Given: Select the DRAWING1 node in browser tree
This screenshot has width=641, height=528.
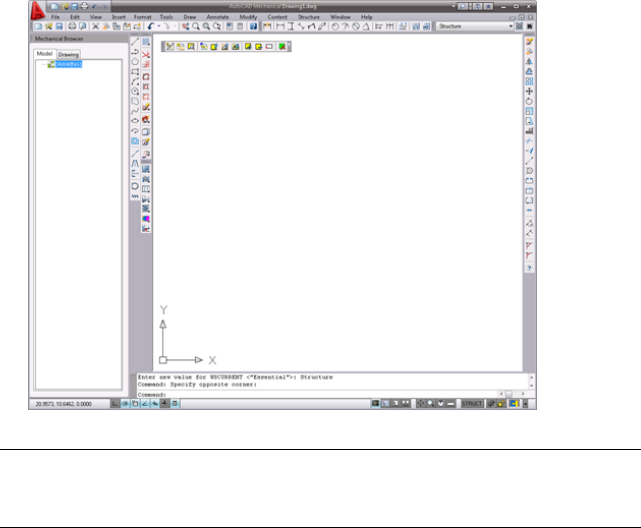Looking at the screenshot, I should click(69, 64).
